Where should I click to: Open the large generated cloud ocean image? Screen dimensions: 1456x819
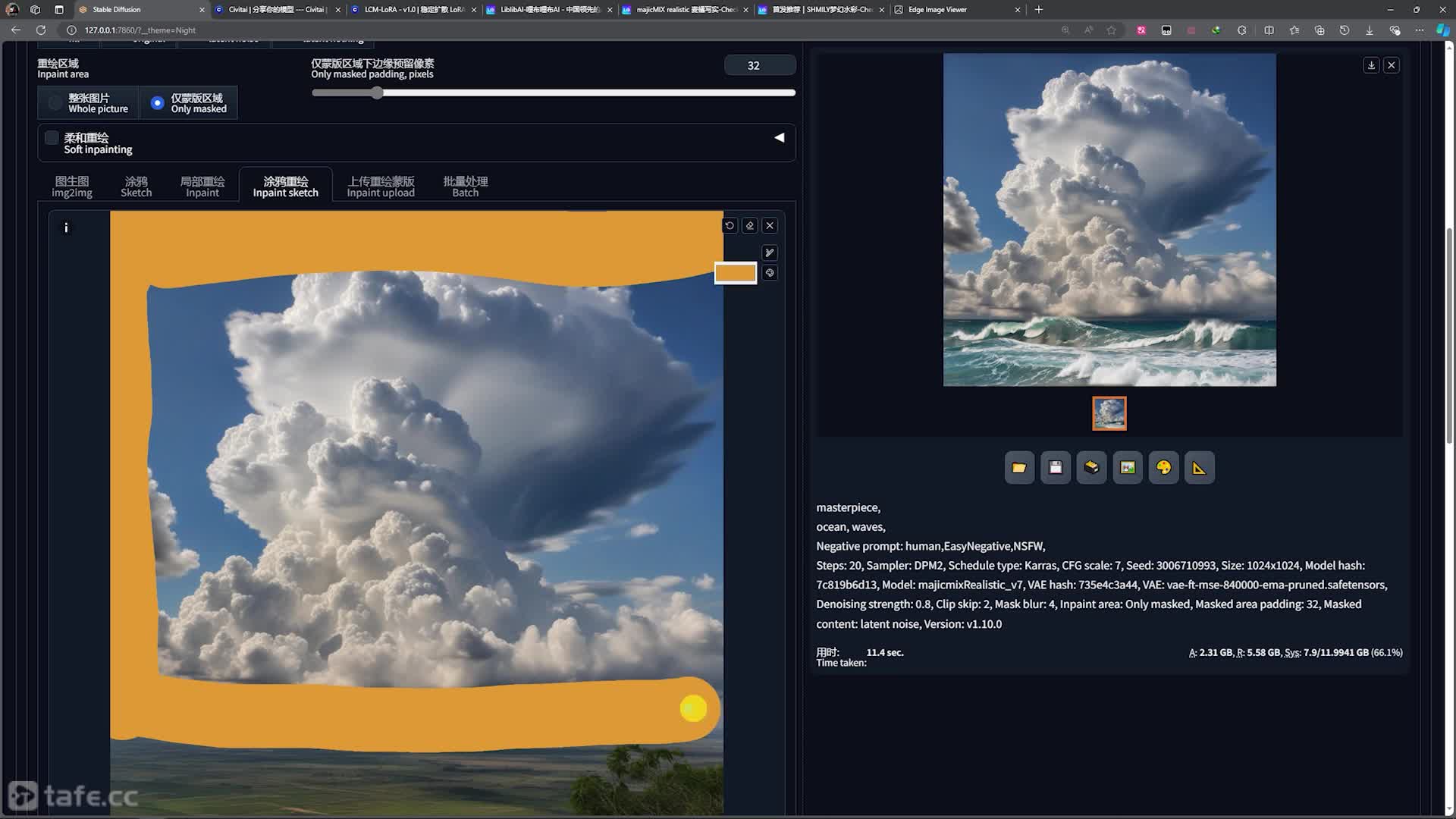(x=1109, y=220)
